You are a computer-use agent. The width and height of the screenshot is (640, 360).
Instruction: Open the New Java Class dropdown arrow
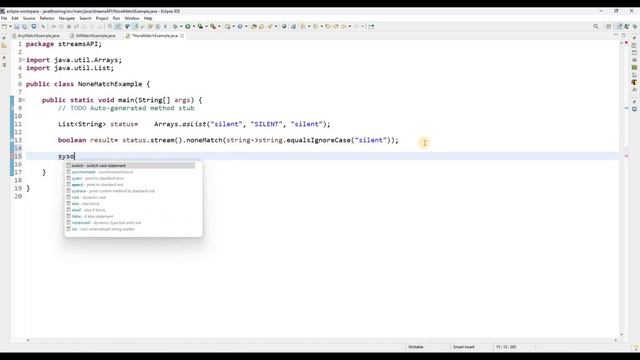246,27
